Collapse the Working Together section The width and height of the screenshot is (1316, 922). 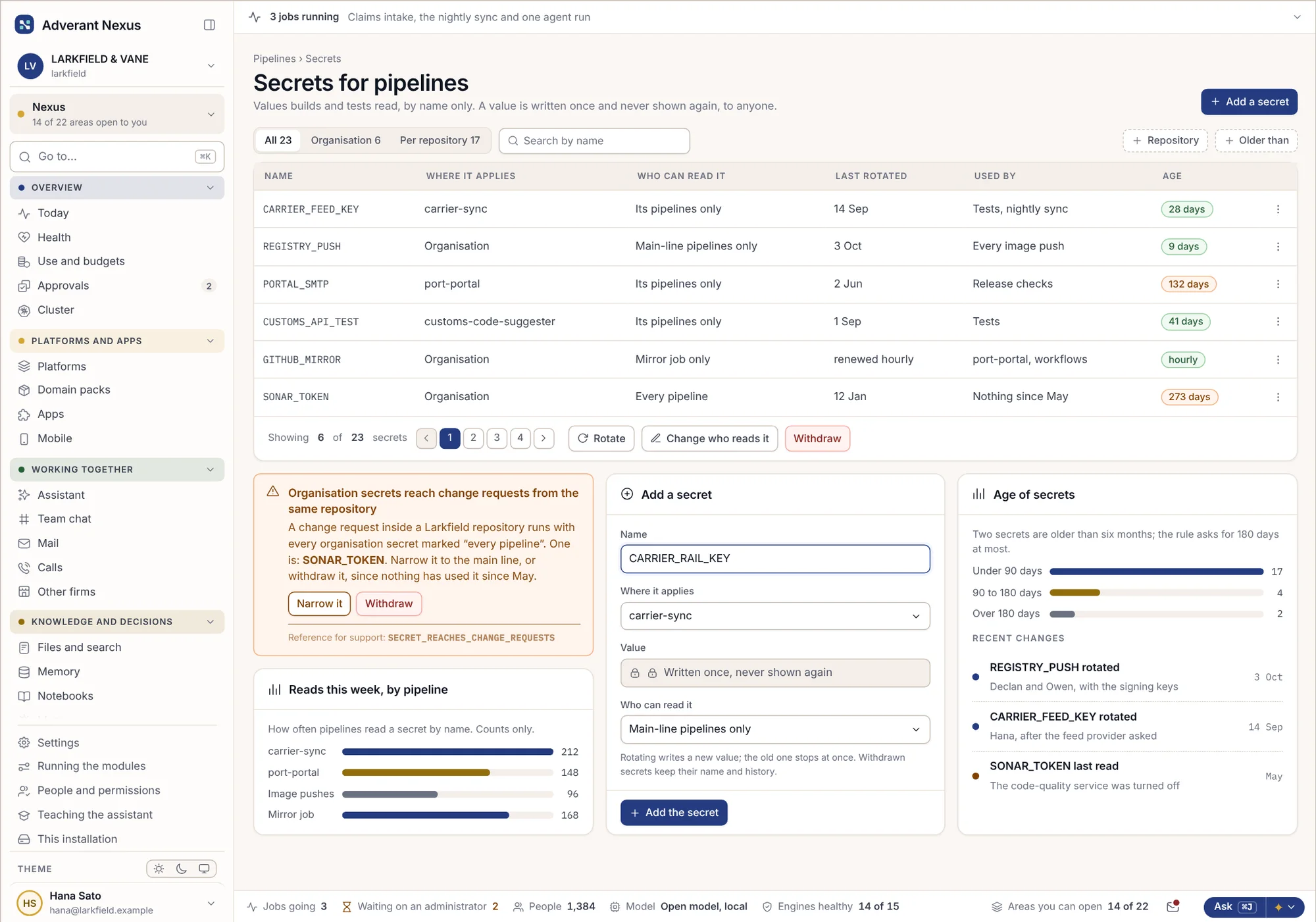click(117, 470)
